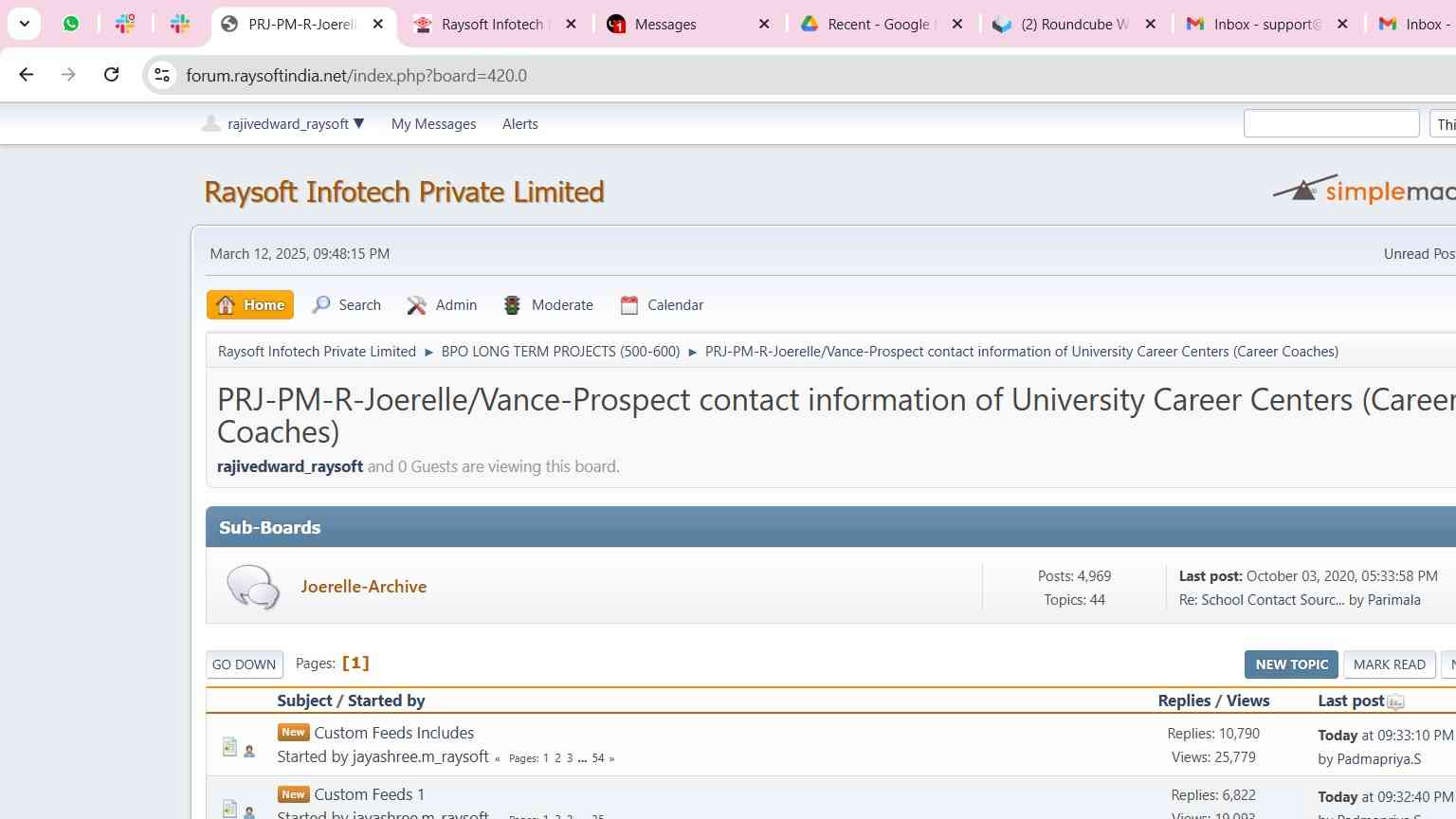Open last post Re: School Contact Sourc...
1456x819 pixels.
[x=1262, y=600]
